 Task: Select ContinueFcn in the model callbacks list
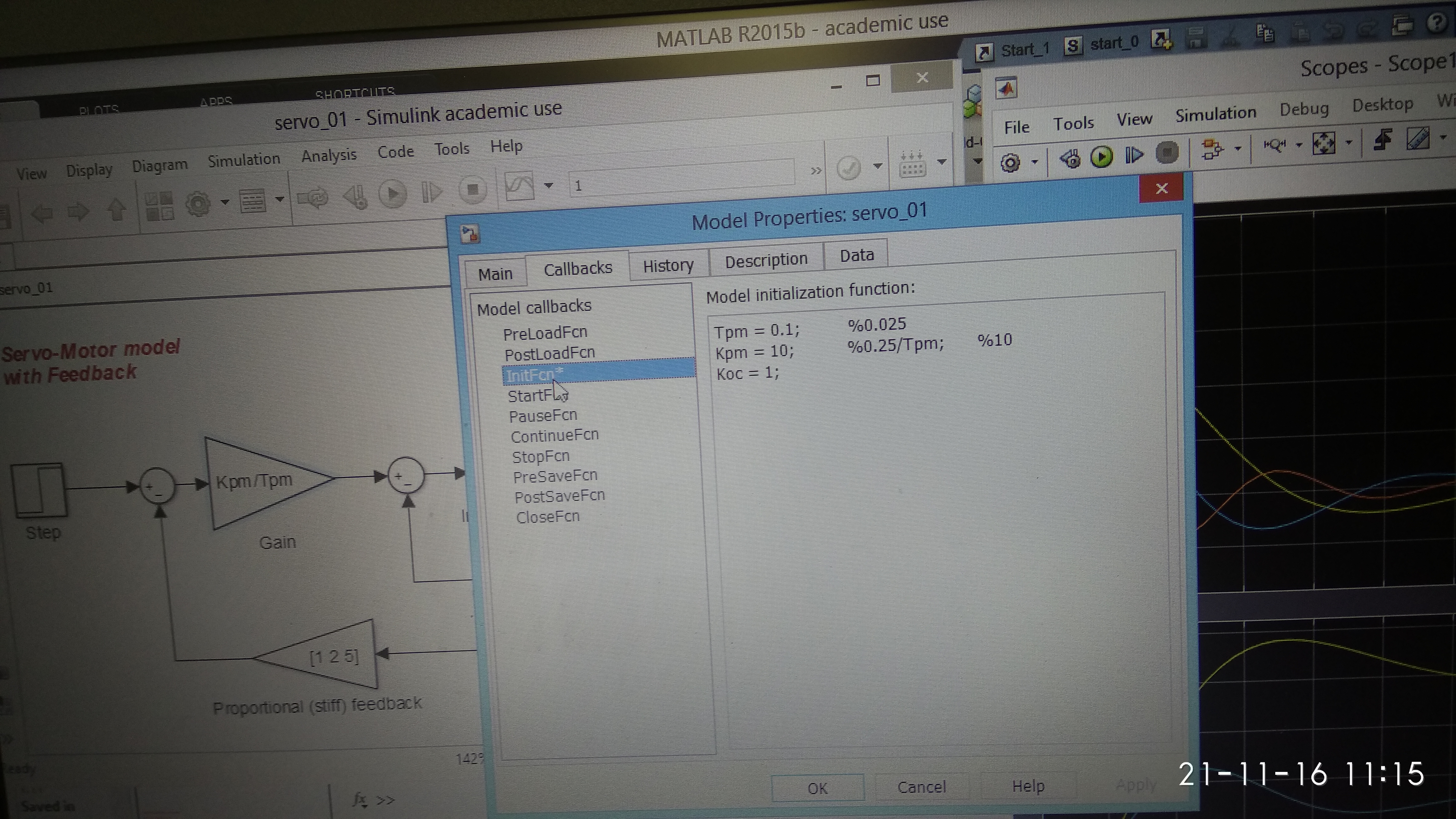pos(555,436)
